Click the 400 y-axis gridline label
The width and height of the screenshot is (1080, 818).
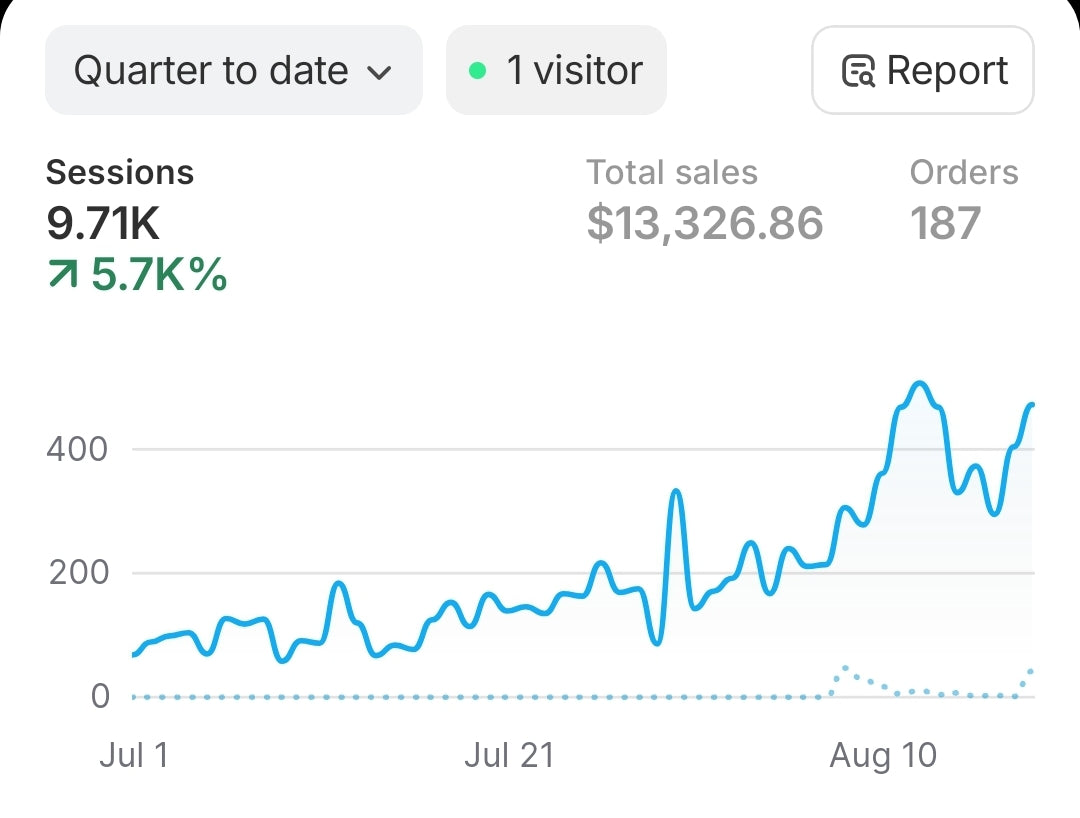tap(77, 449)
